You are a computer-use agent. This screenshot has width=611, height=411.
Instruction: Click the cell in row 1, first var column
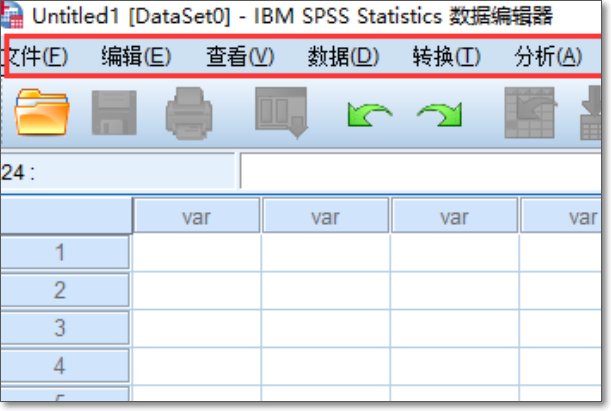click(x=197, y=252)
